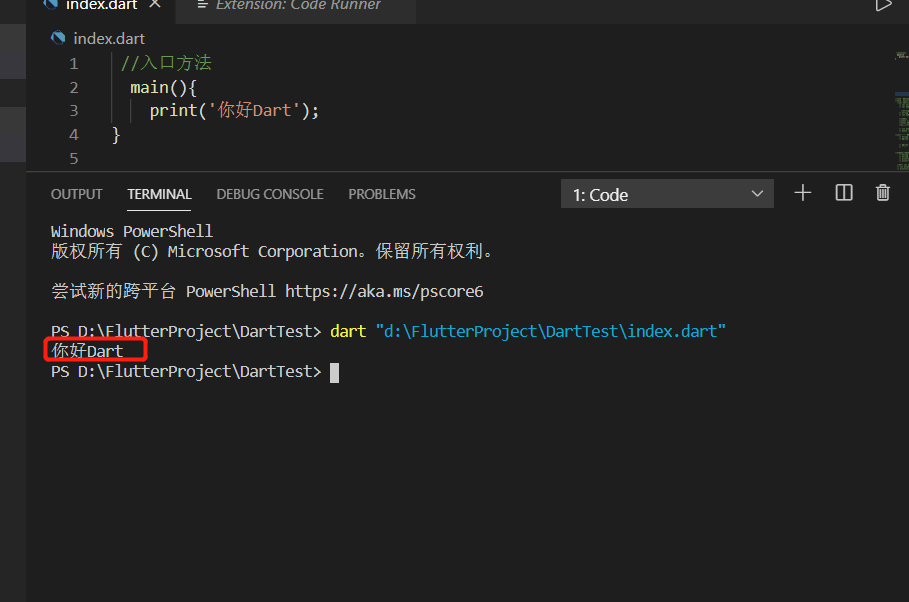Open the '1: Code' terminal selector dropdown
Viewport: 909px width, 602px height.
pos(667,194)
